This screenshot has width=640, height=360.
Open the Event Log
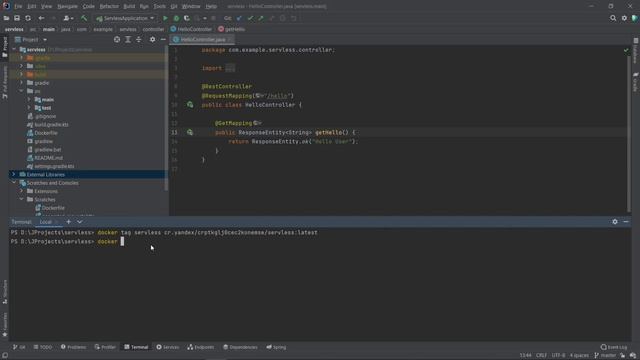tap(614, 347)
